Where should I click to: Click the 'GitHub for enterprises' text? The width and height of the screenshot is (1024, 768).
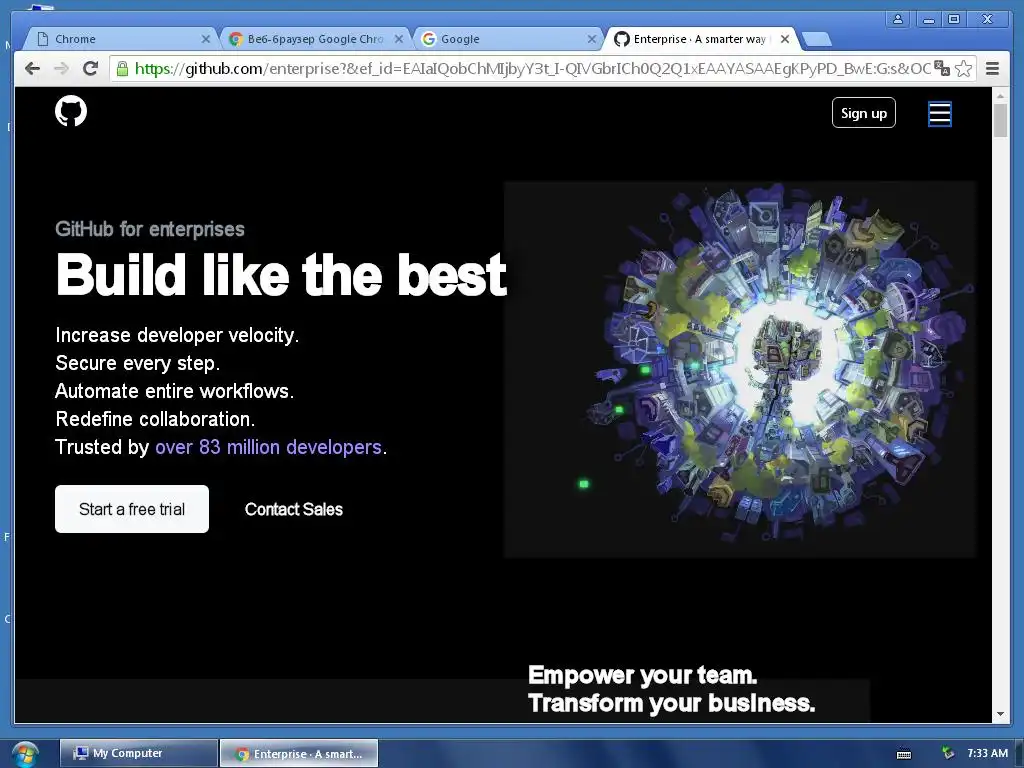point(150,229)
